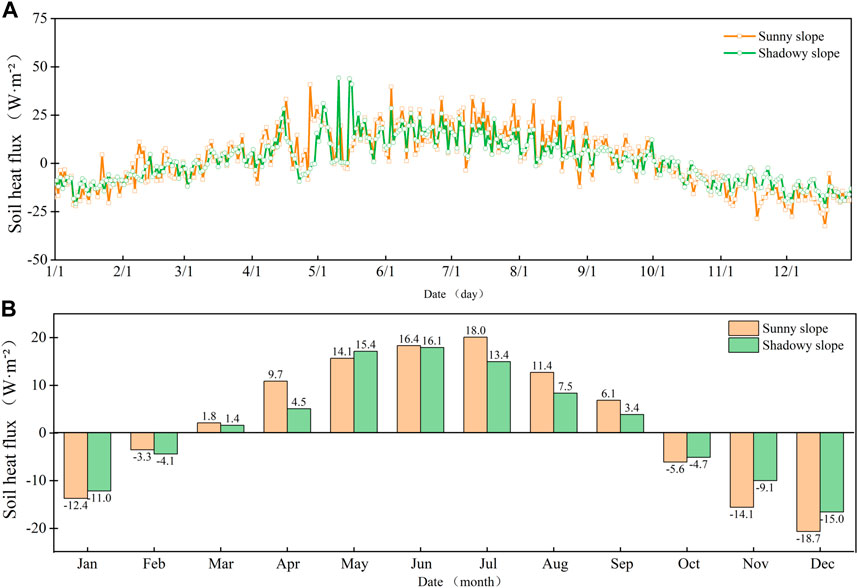Click the '7.5' bar value label
Screen dimensions: 858x588
tap(565, 387)
